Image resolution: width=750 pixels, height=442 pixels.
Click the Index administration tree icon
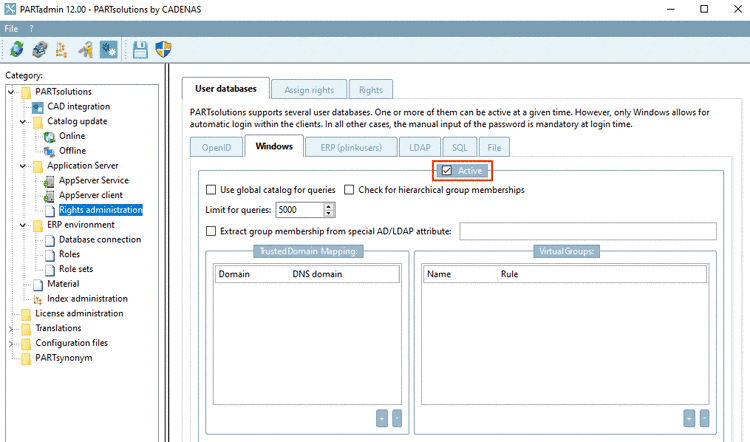38,300
